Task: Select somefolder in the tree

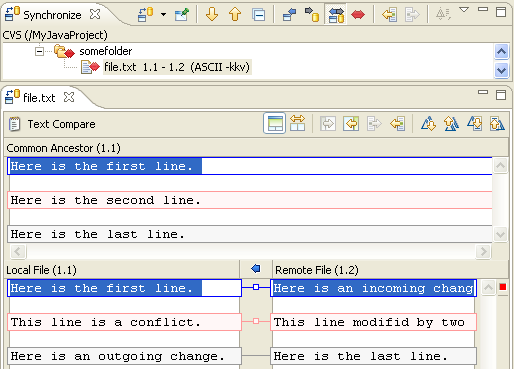Action: tap(105, 51)
